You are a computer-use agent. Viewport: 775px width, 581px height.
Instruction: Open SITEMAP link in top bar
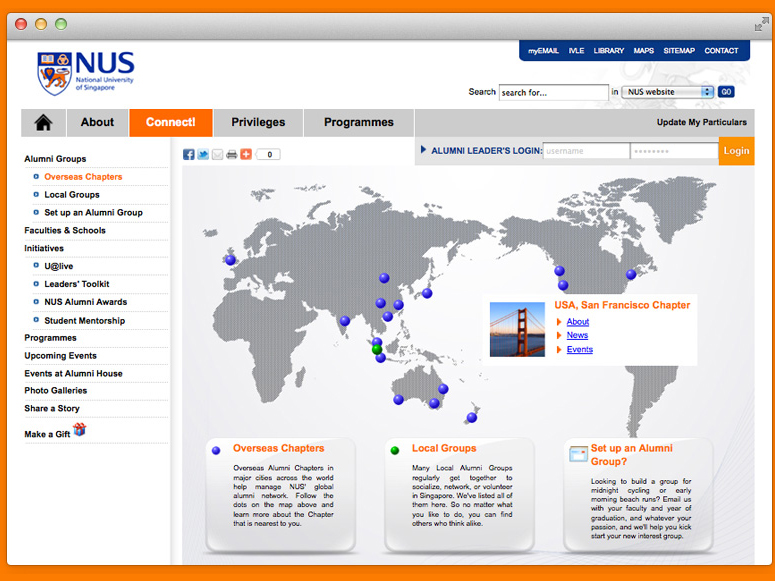[x=679, y=50]
